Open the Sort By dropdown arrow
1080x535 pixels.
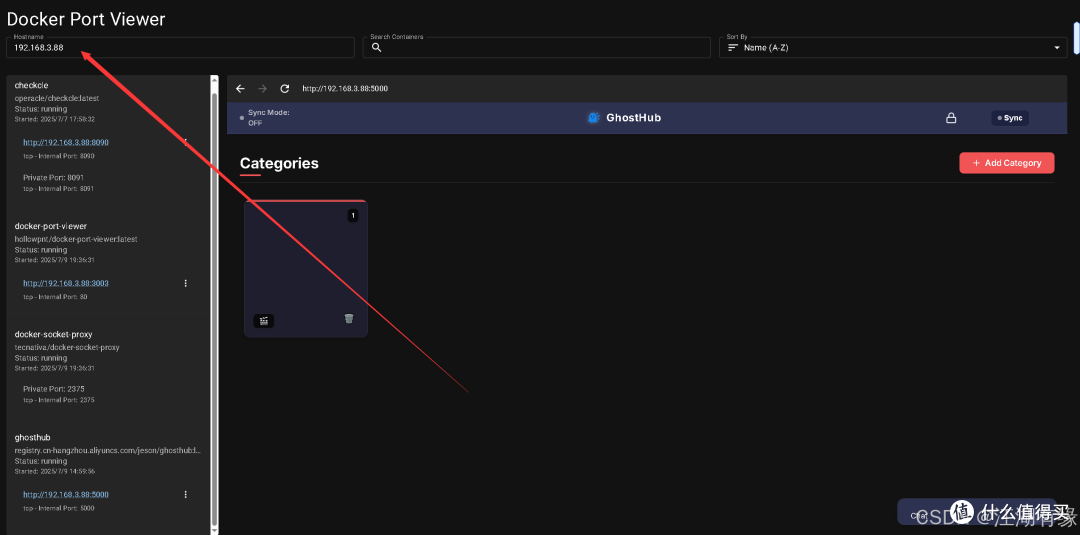pyautogui.click(x=1057, y=48)
